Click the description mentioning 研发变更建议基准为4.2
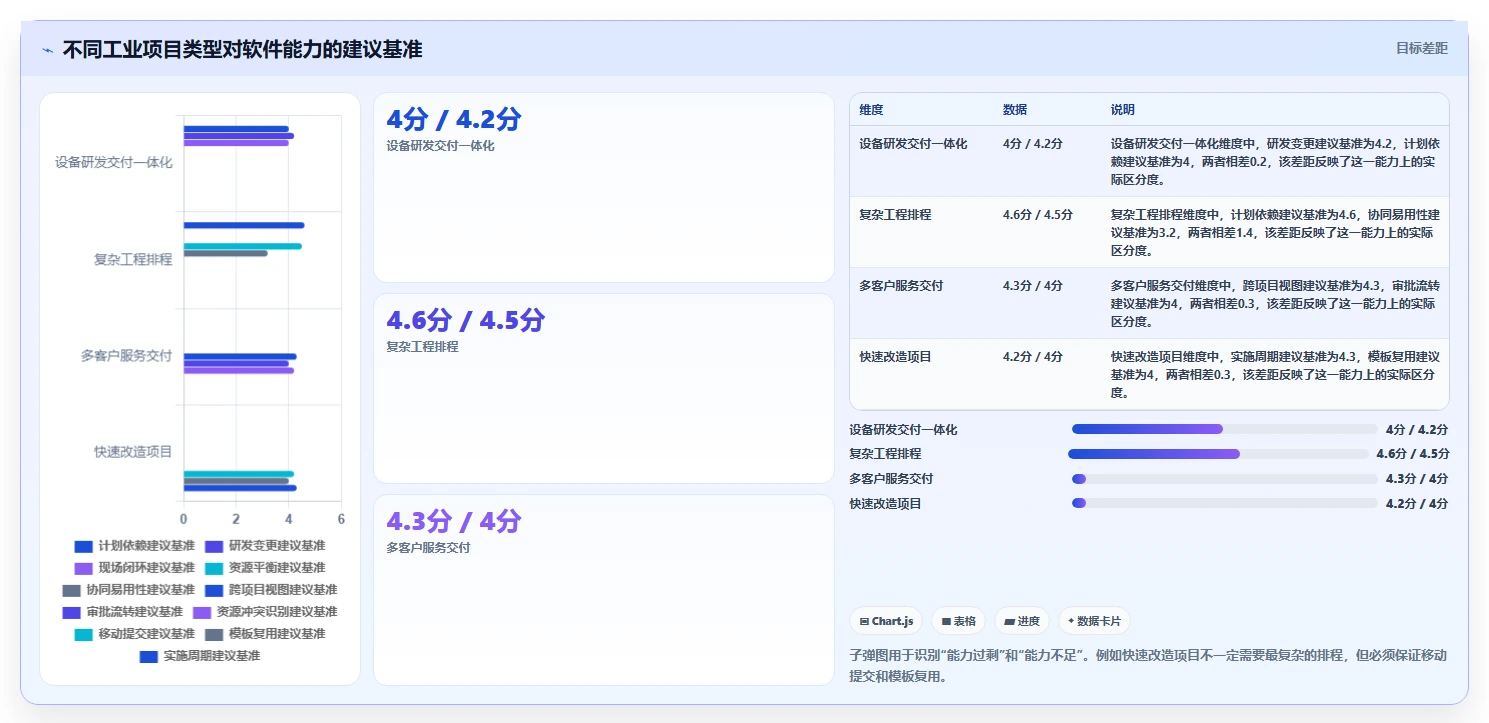 pos(1275,161)
